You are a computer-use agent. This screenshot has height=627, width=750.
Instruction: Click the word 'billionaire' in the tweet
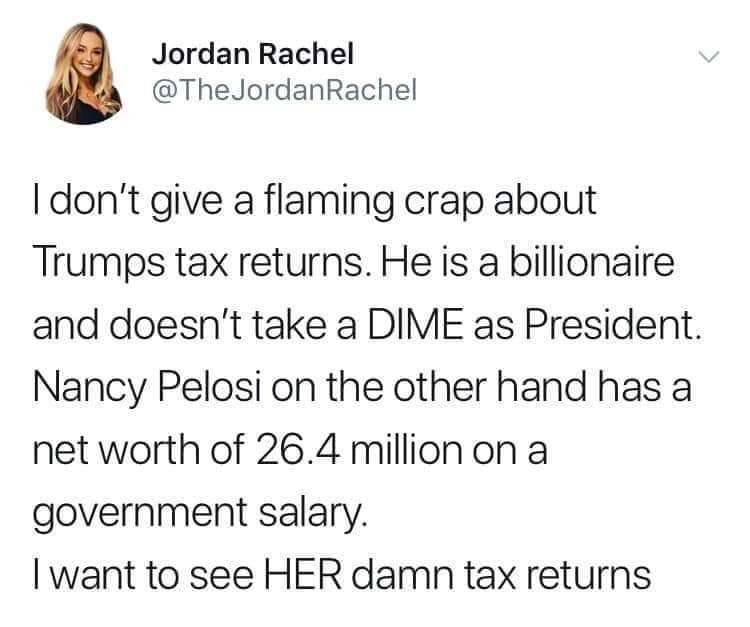click(x=592, y=262)
